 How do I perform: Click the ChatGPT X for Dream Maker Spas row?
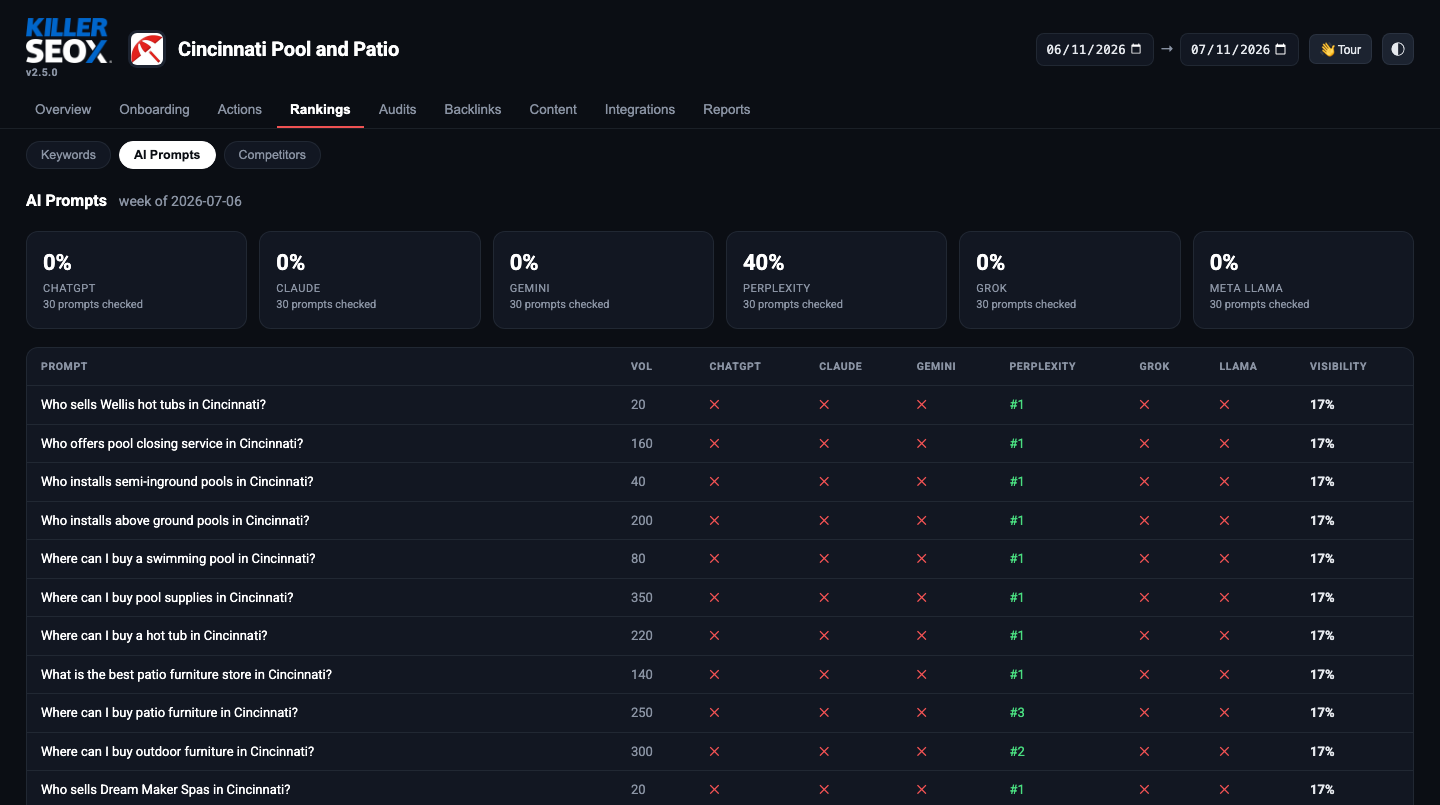click(714, 790)
